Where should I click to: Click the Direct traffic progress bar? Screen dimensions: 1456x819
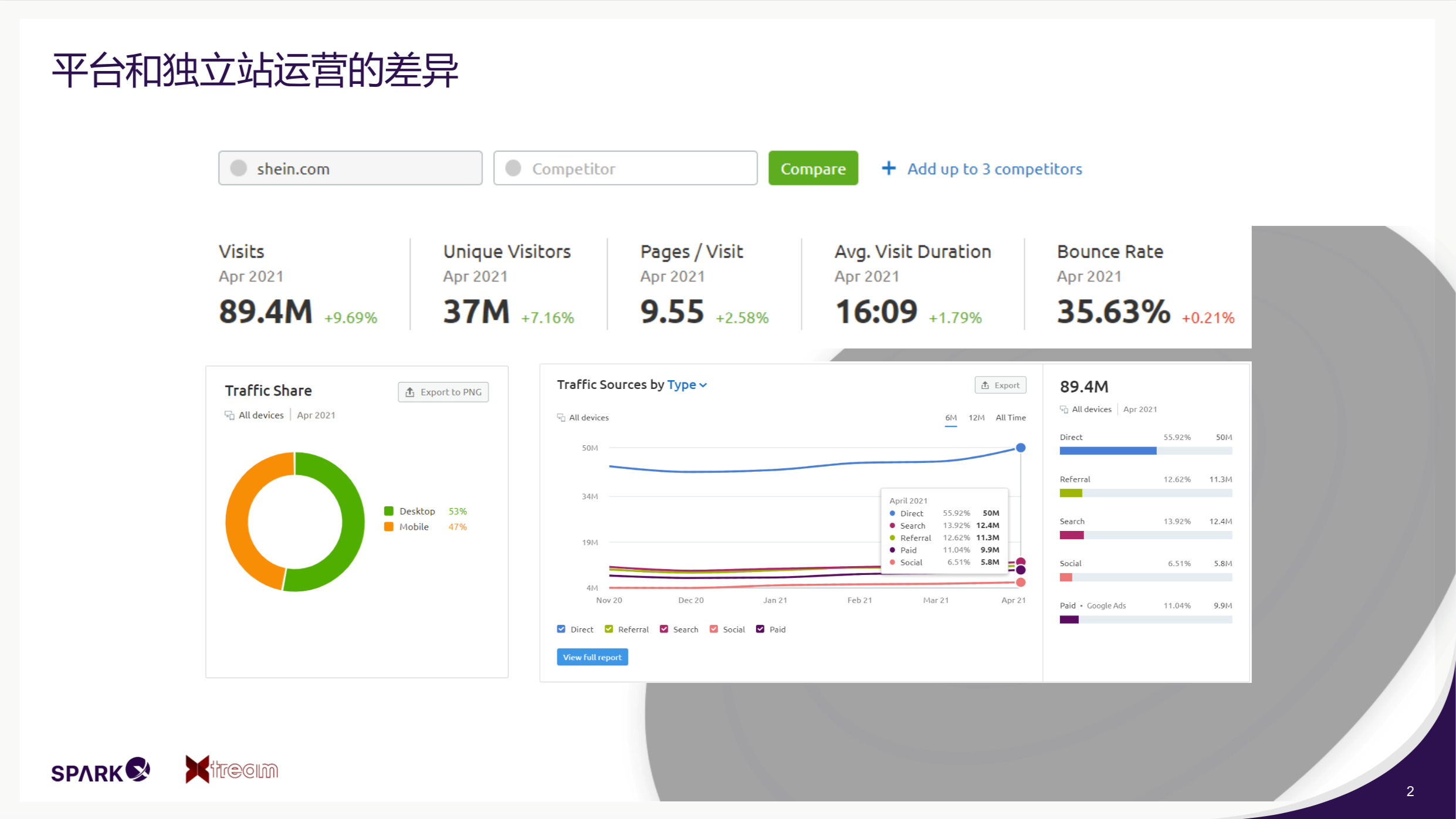1146,451
